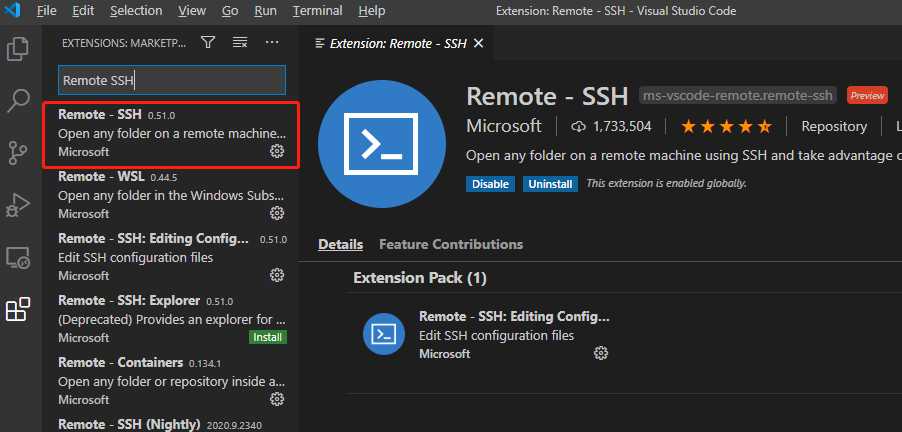Screen dimensions: 902x432
Task: Open the Search view in activity bar
Action: click(x=18, y=101)
